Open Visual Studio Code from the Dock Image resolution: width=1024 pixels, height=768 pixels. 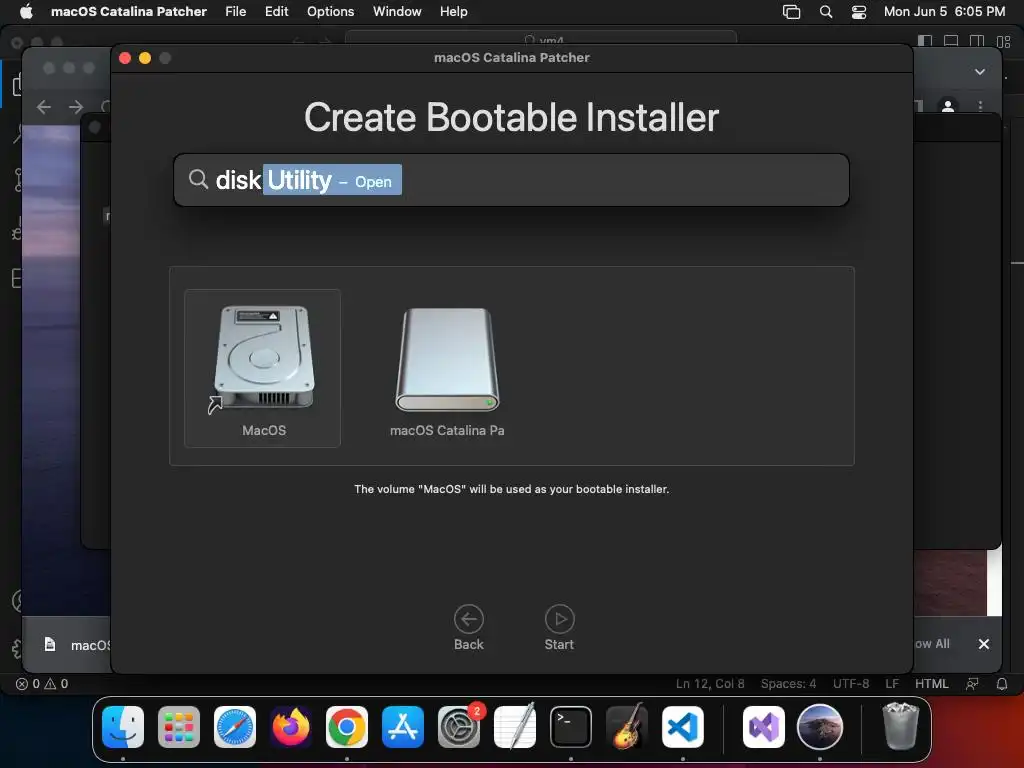pos(683,727)
